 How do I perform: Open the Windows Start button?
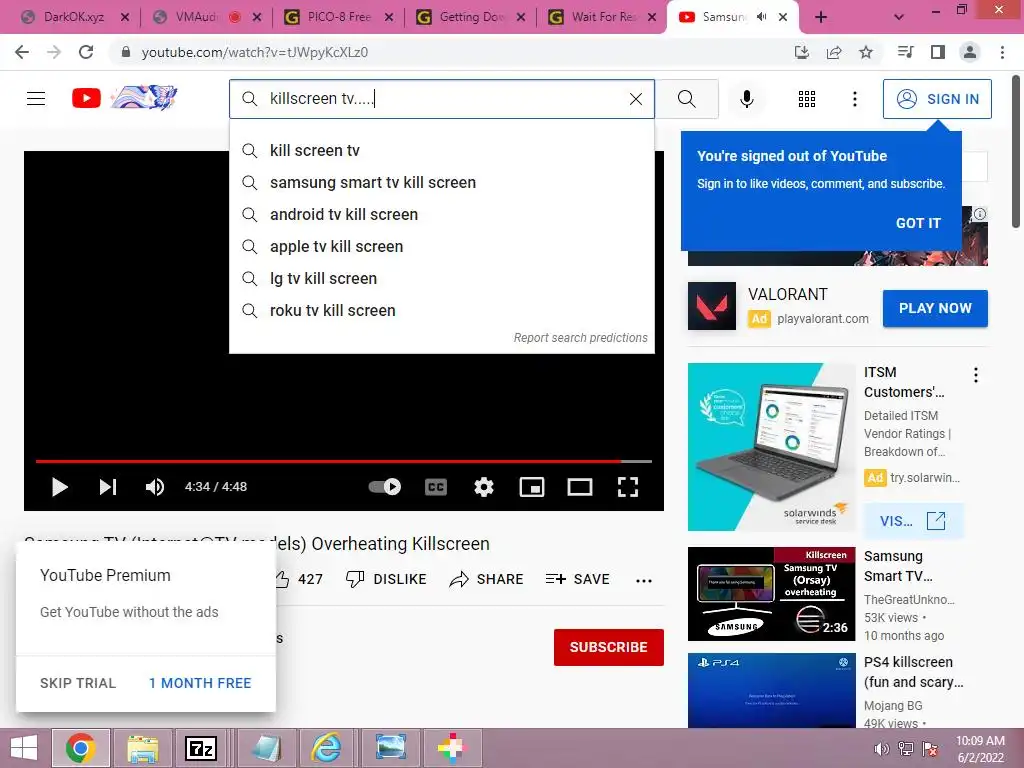point(24,748)
